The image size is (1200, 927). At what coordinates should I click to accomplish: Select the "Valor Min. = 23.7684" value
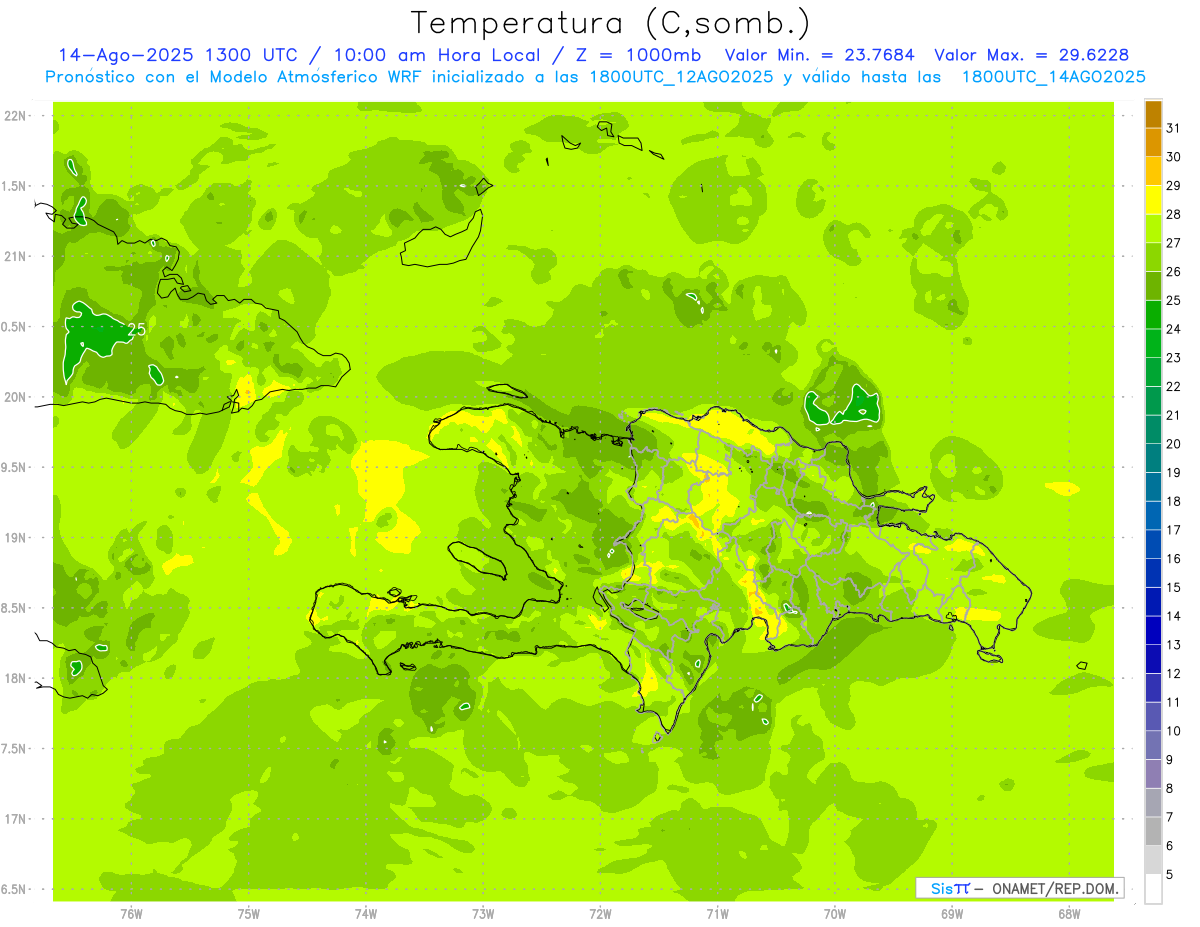point(820,55)
